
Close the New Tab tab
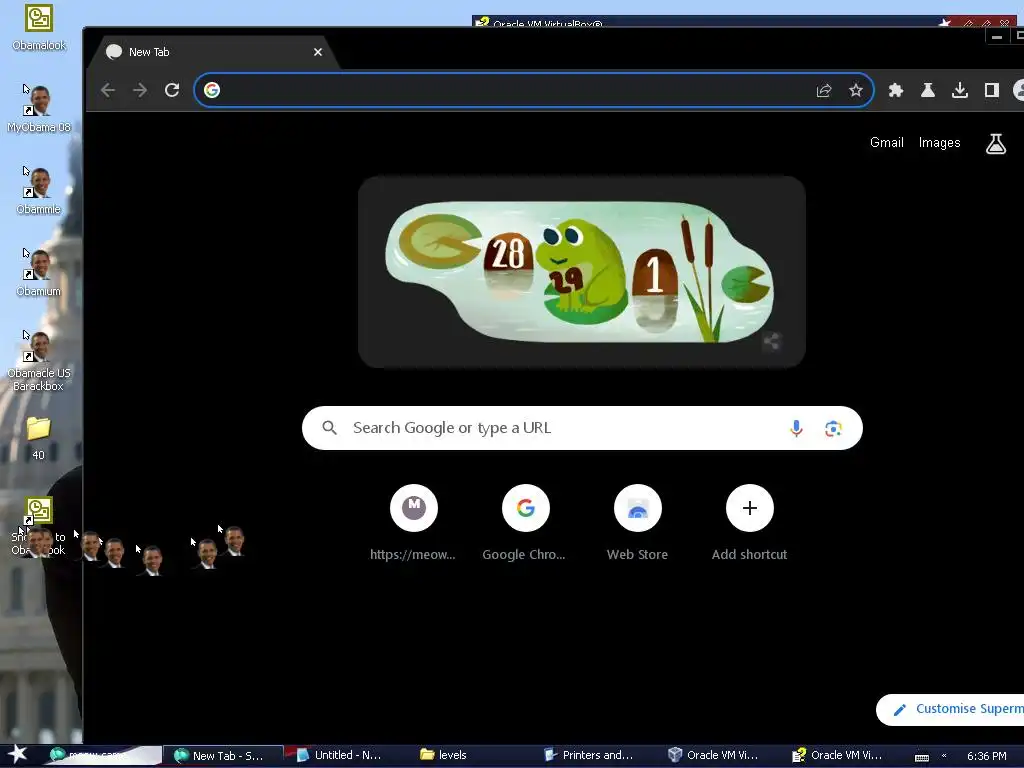click(x=318, y=52)
